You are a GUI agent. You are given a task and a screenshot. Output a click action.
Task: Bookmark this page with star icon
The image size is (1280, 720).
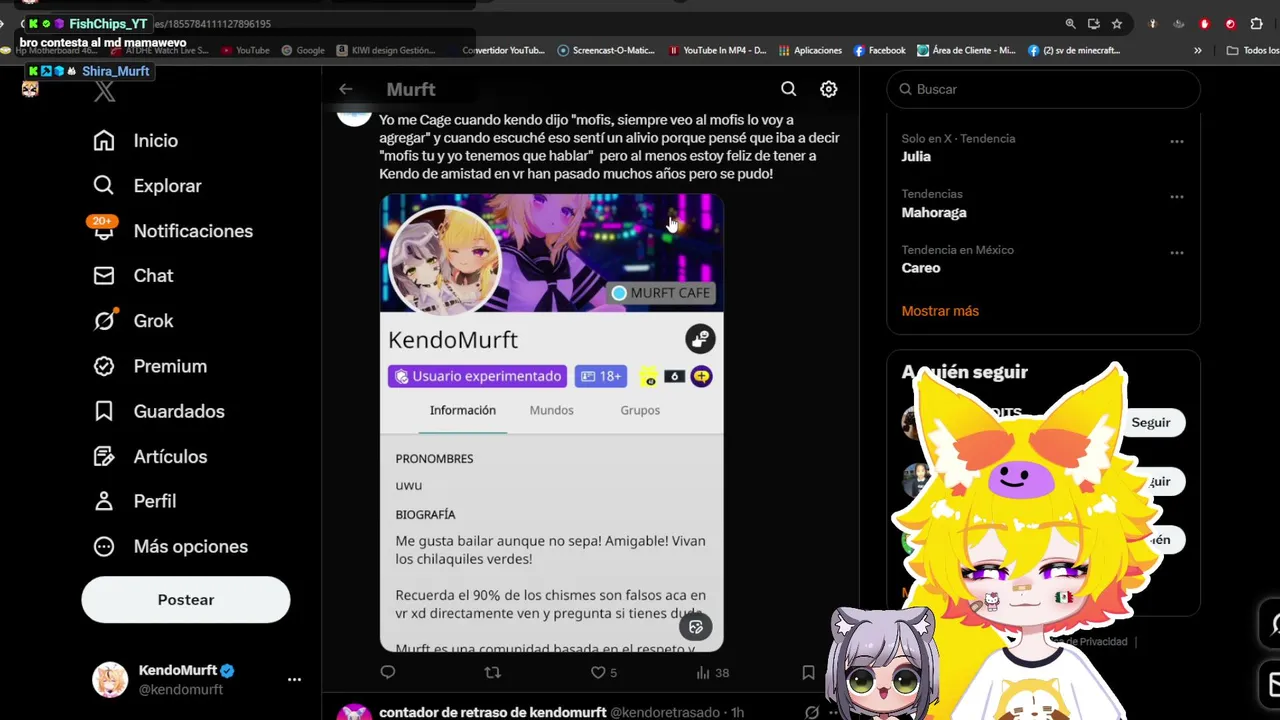(x=1117, y=24)
